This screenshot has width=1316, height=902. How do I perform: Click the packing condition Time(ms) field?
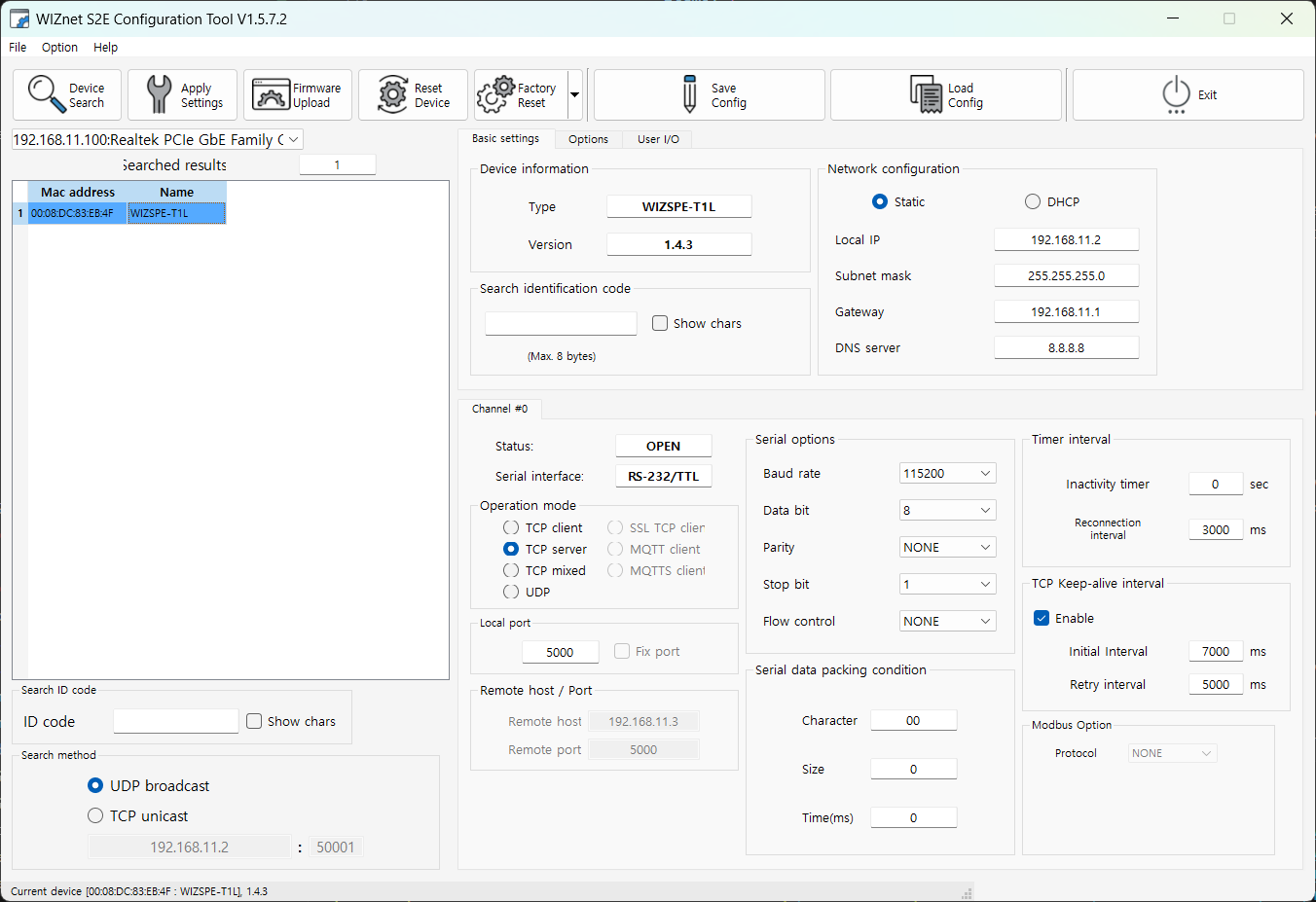click(913, 817)
